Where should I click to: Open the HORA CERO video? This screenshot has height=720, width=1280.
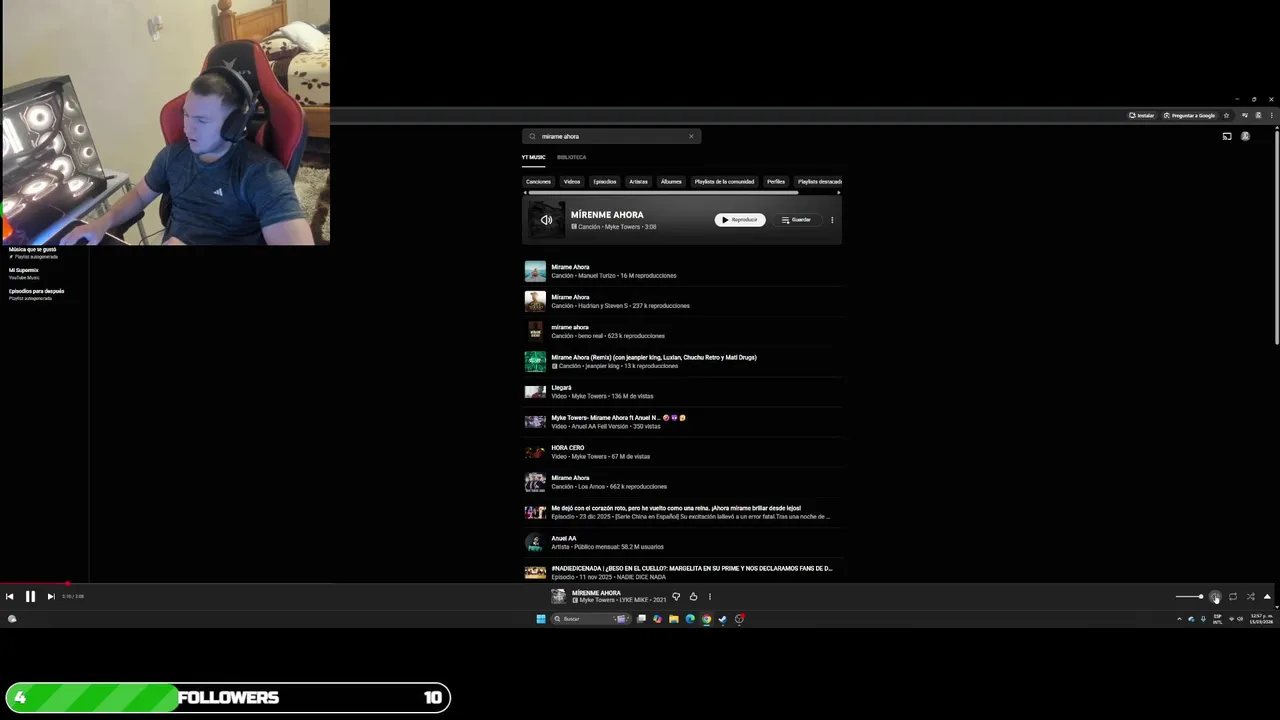682,452
